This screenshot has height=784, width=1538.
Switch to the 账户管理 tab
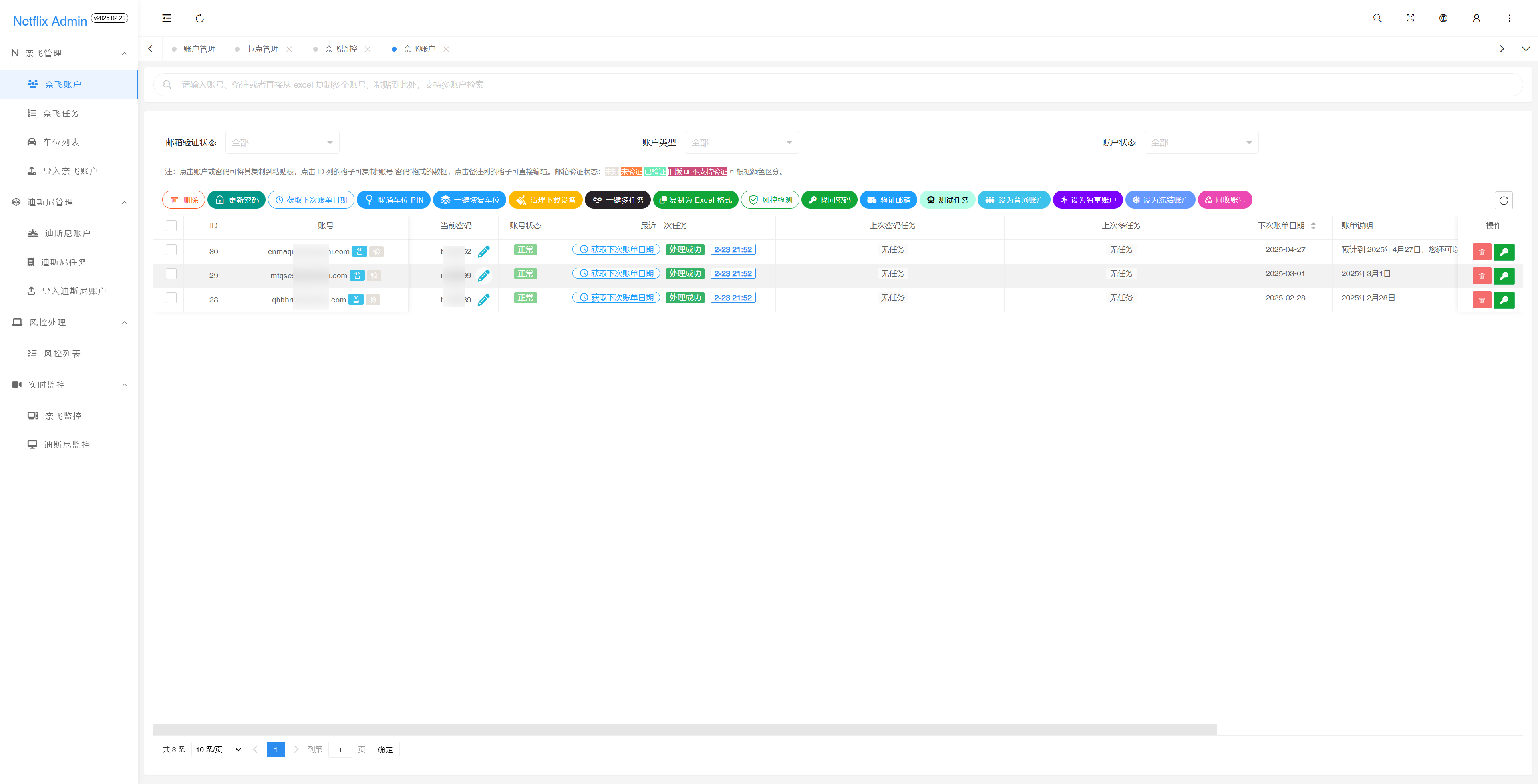click(194, 49)
